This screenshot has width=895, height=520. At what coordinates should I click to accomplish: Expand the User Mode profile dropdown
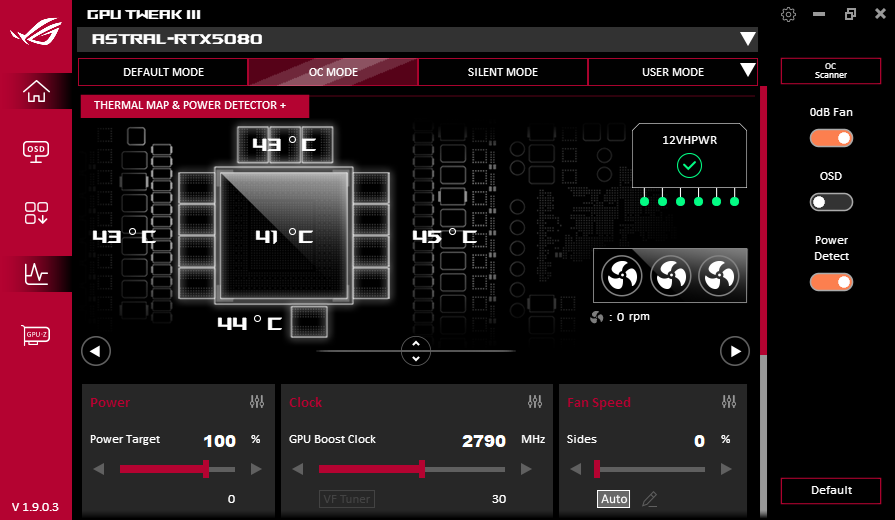coord(747,70)
